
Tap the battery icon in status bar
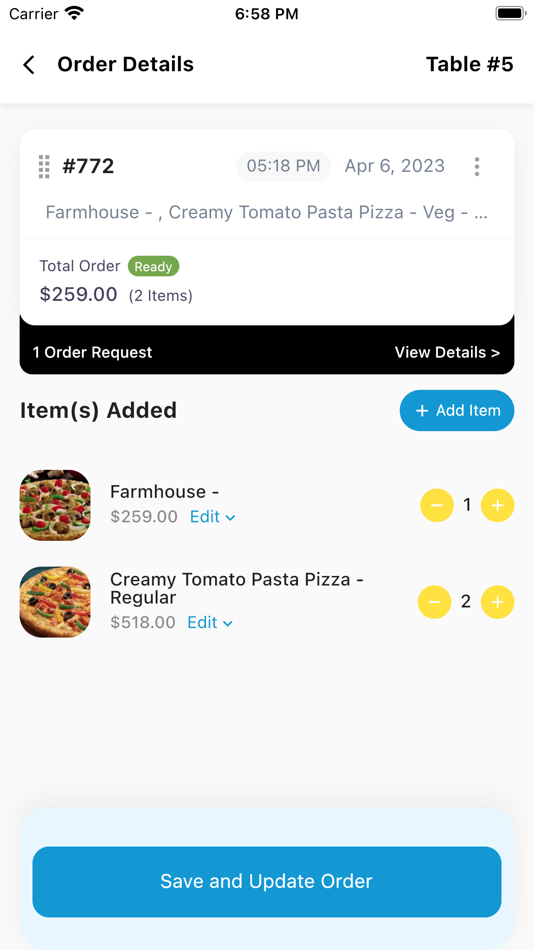(510, 13)
